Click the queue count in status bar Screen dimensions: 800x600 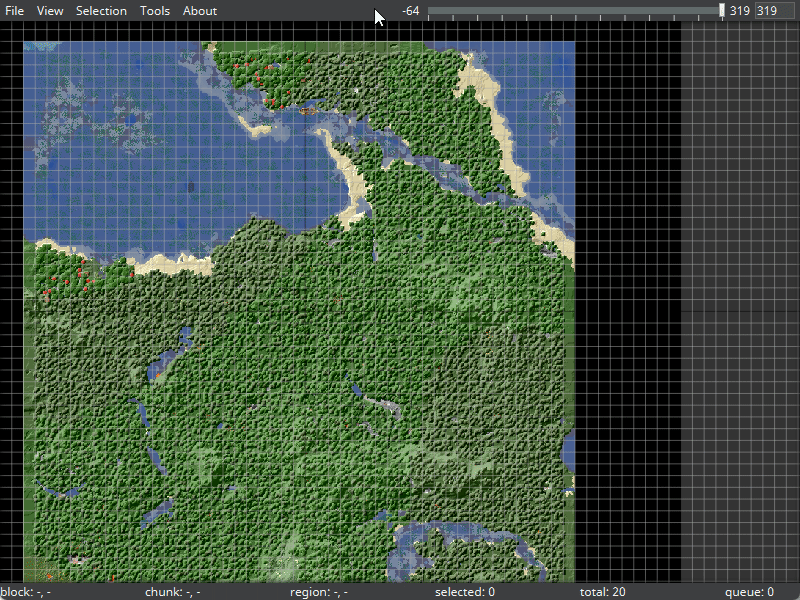(749, 592)
